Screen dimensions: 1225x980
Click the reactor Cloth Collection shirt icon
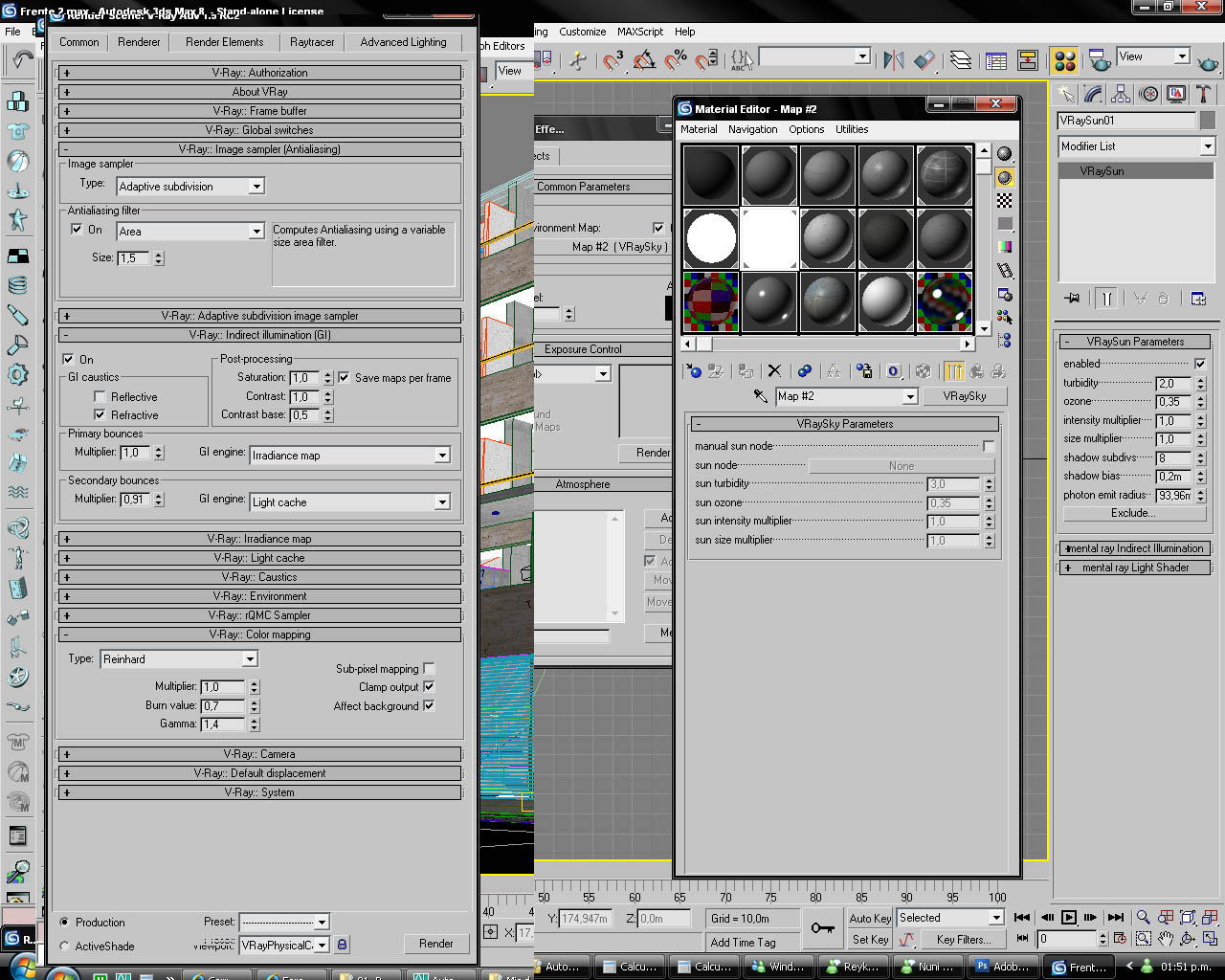click(17, 131)
